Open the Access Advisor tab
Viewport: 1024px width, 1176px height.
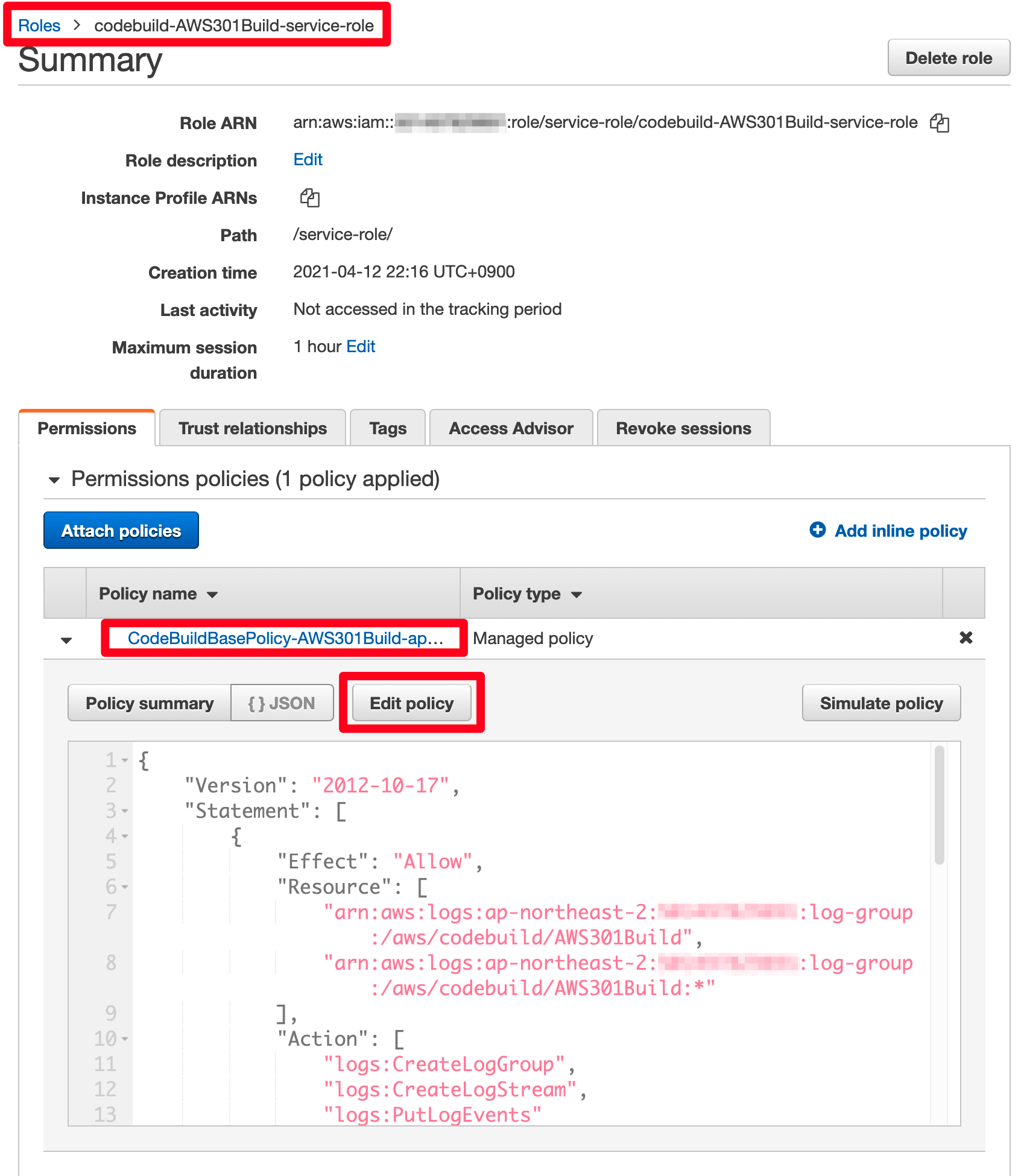pyautogui.click(x=511, y=428)
